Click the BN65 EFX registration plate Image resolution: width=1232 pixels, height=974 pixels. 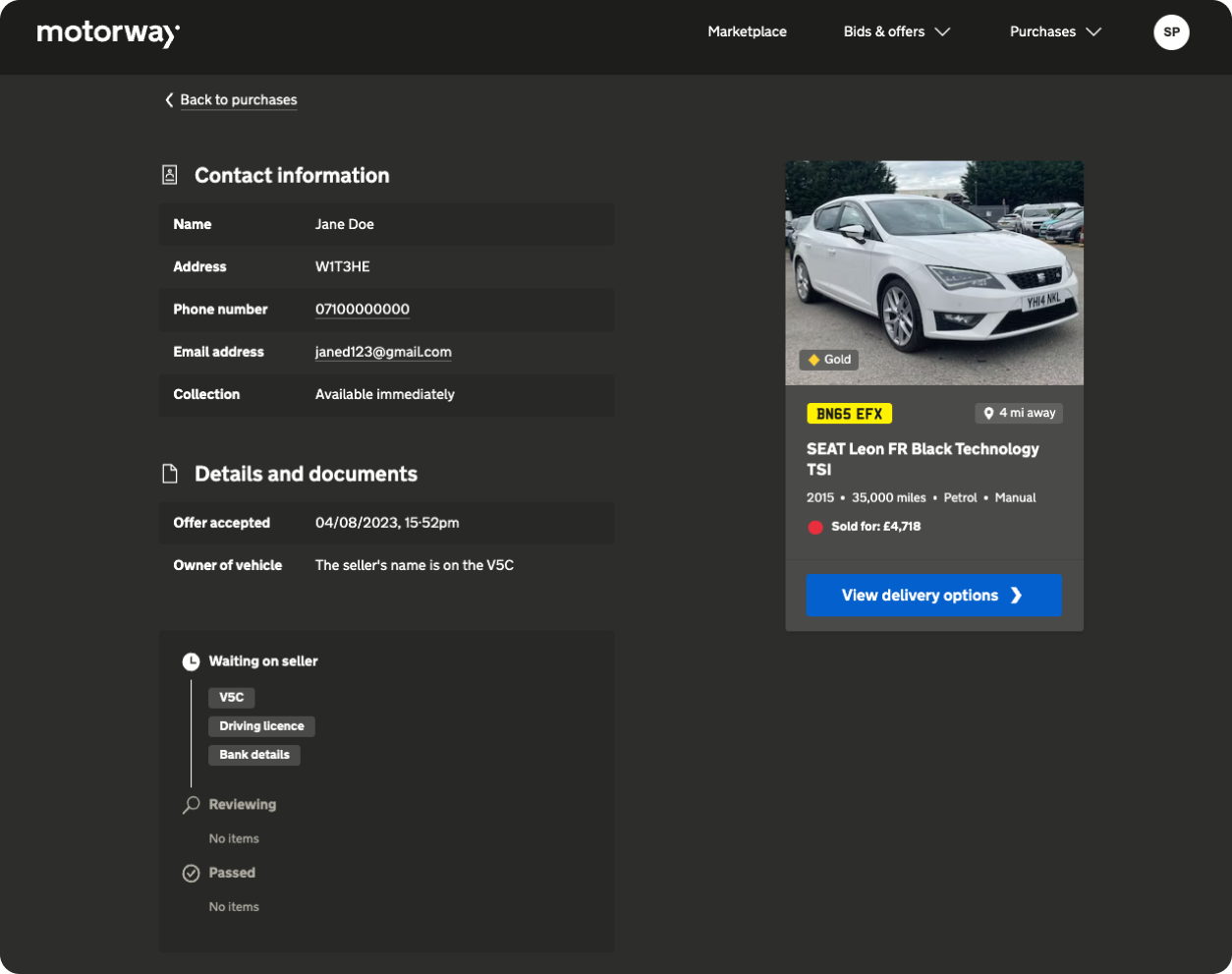point(850,414)
